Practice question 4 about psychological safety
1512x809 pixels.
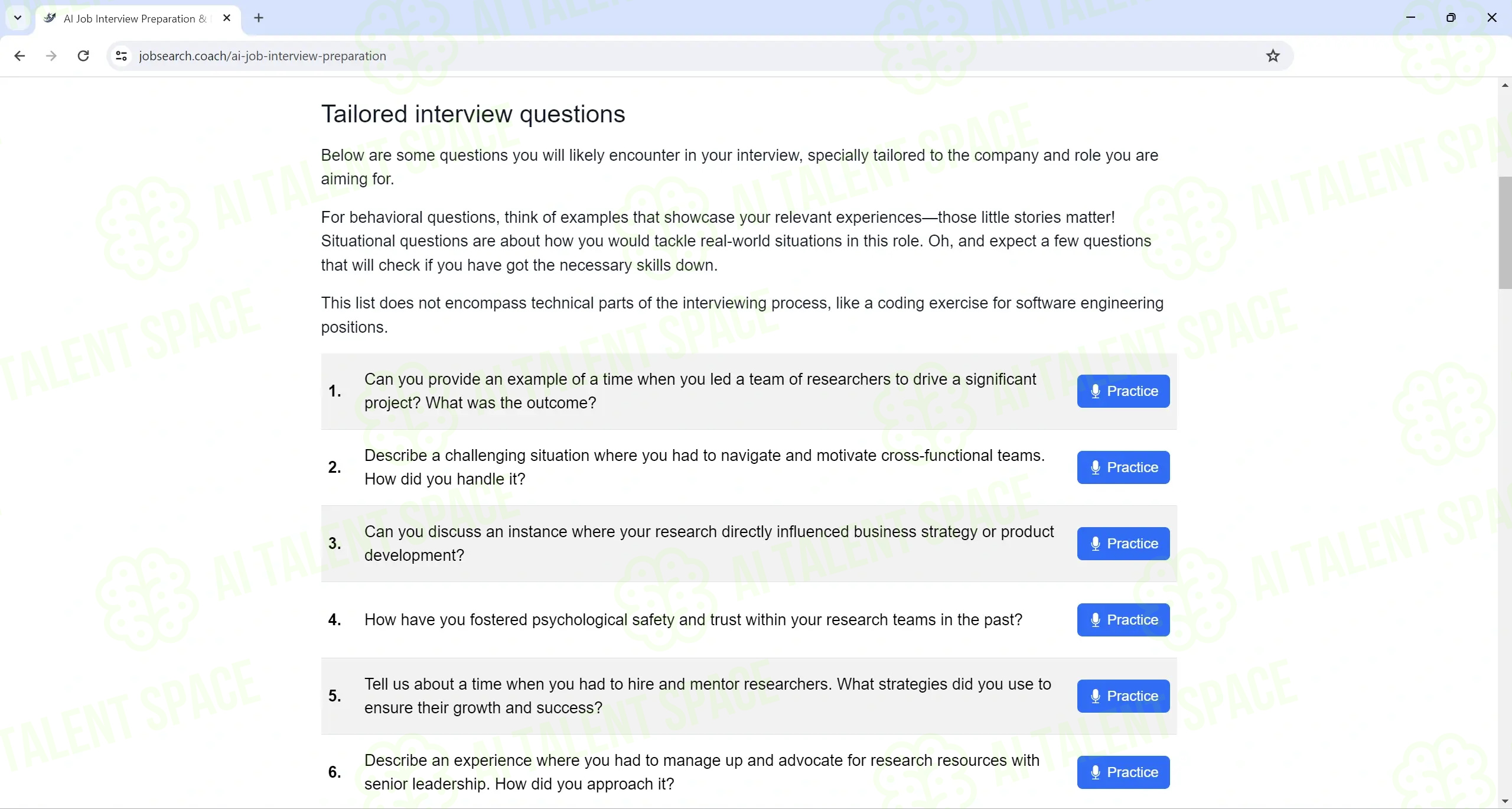tap(1123, 620)
